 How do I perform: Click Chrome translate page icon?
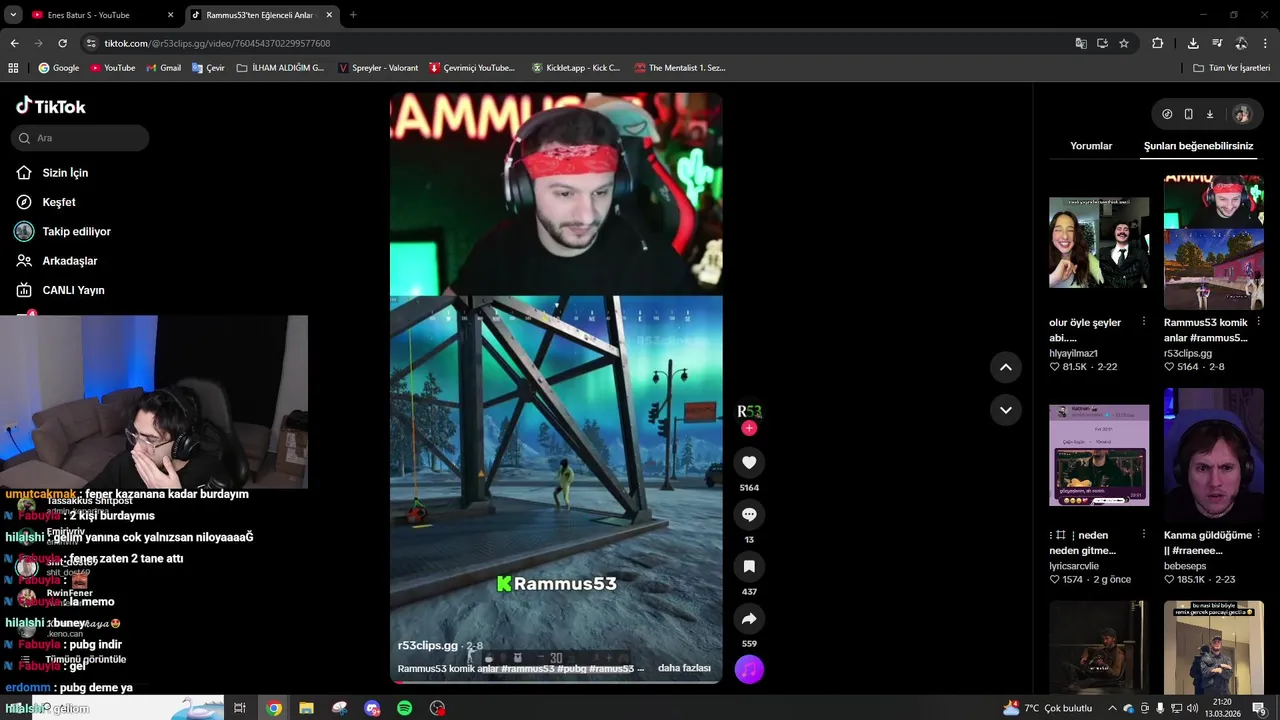coord(1081,43)
